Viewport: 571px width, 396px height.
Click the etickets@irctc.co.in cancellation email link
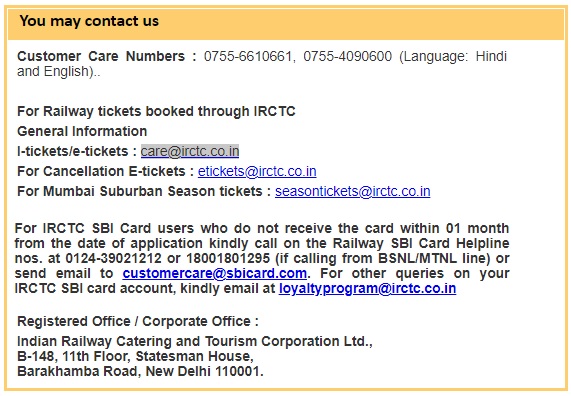pyautogui.click(x=257, y=171)
